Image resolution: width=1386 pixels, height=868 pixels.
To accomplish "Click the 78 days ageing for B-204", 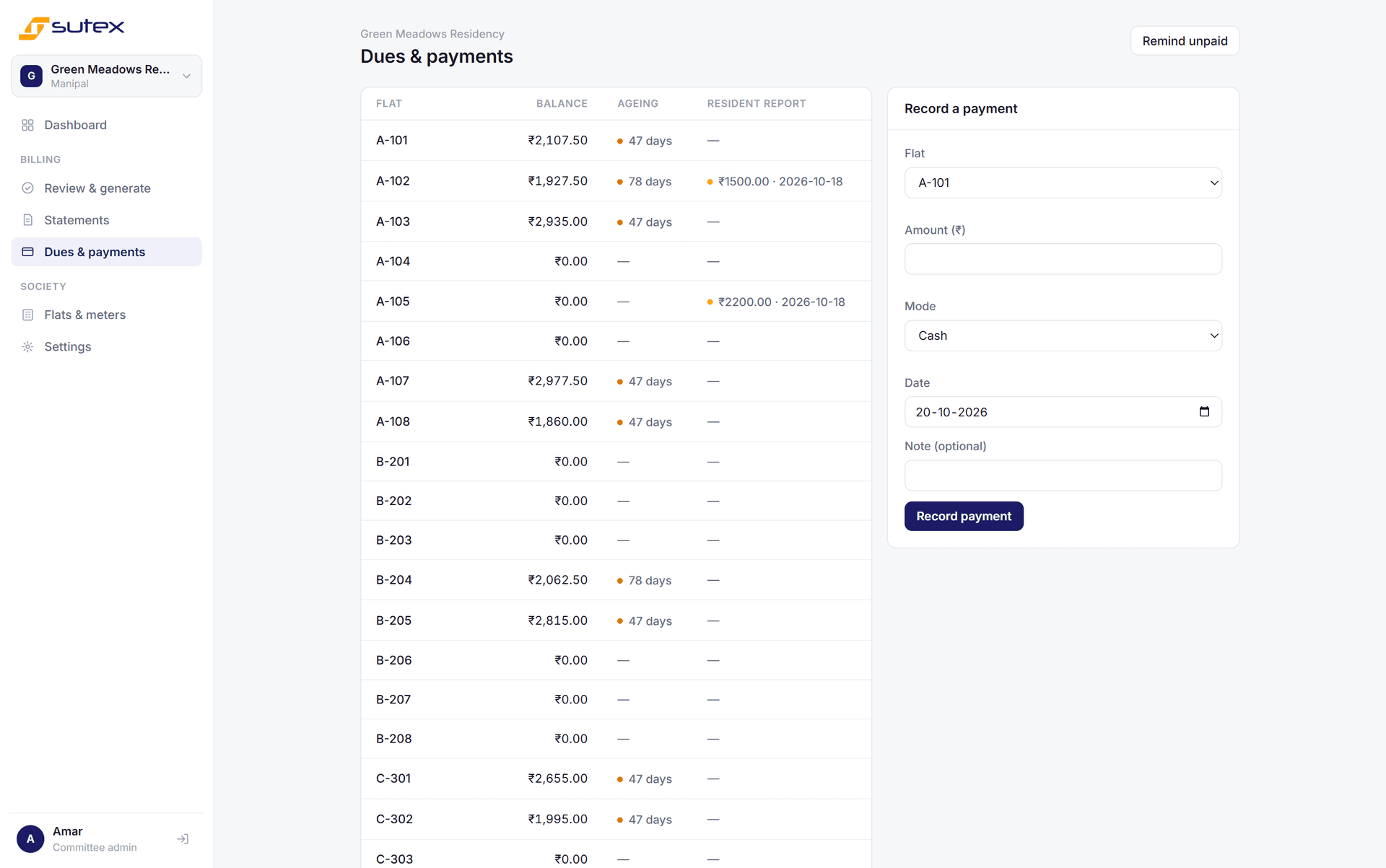I will (644, 580).
